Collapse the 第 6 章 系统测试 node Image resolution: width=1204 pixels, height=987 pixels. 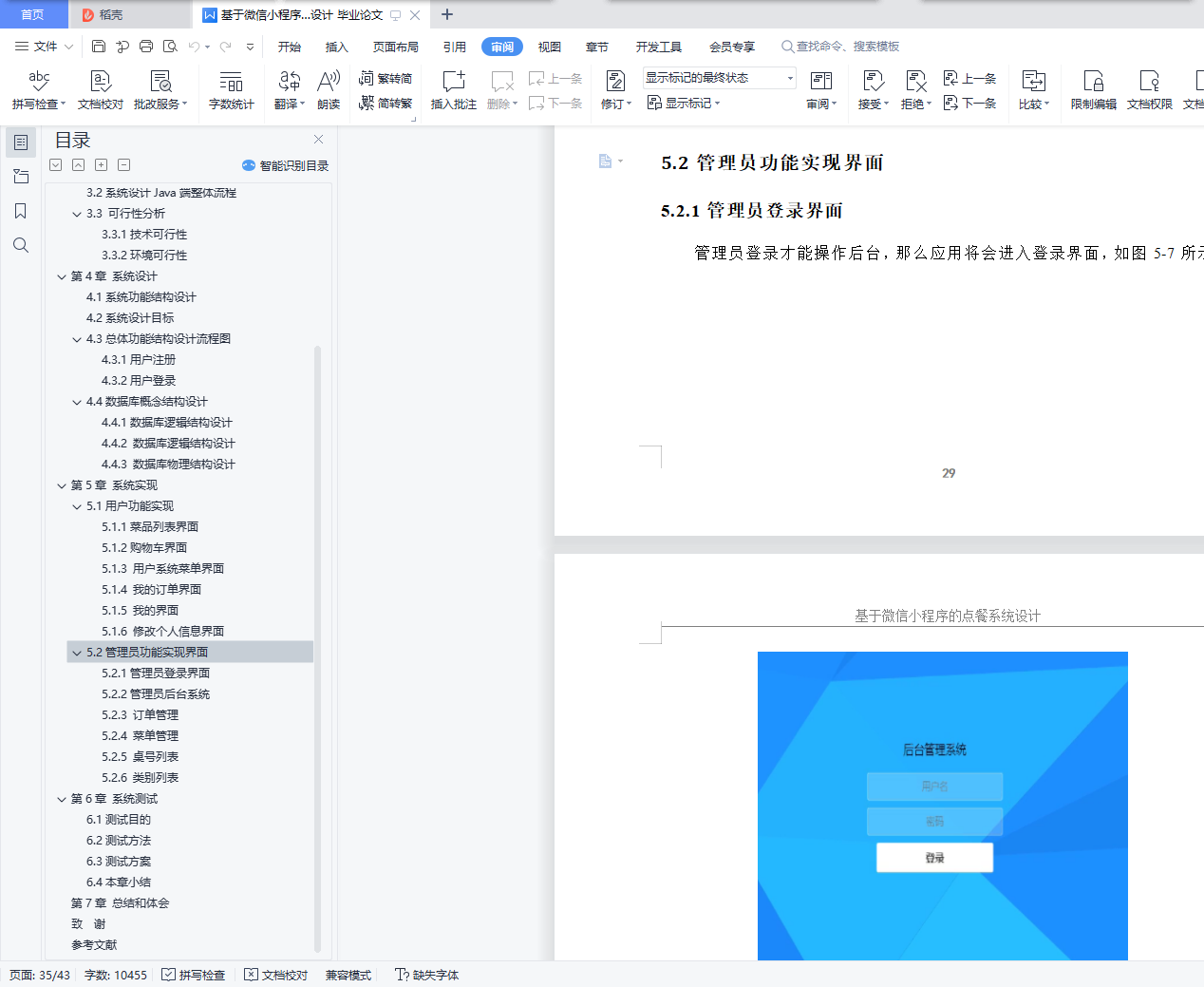(62, 799)
